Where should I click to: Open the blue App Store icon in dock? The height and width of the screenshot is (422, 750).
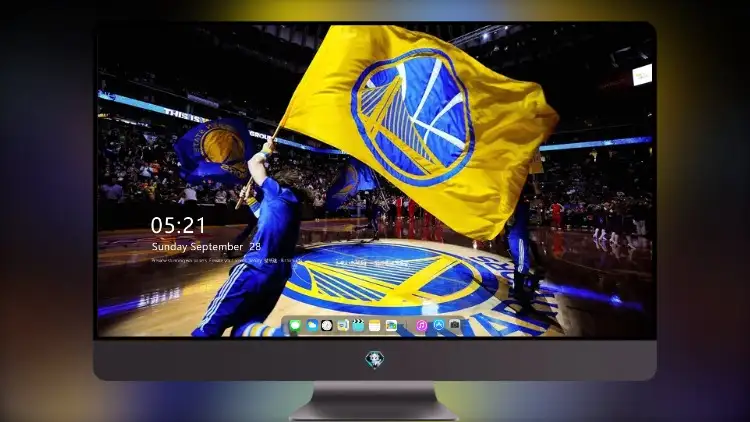tap(439, 325)
